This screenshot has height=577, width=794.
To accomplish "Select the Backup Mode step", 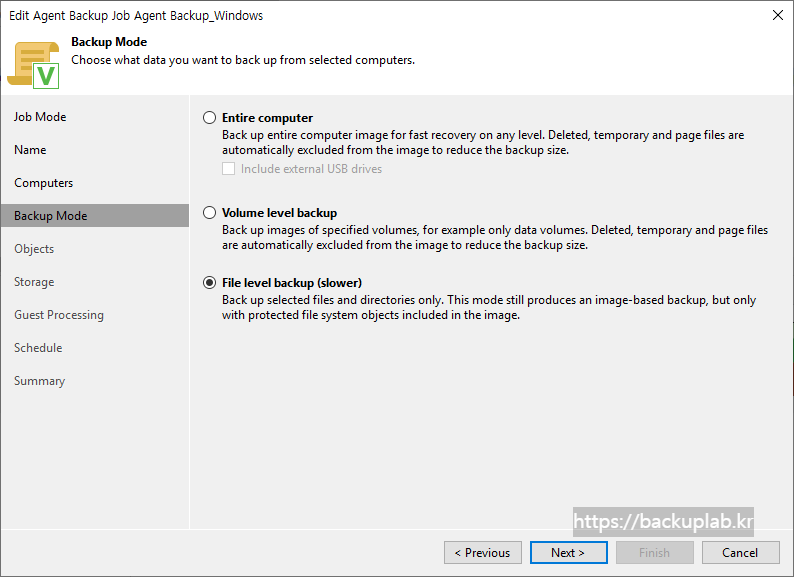I will pyautogui.click(x=95, y=216).
